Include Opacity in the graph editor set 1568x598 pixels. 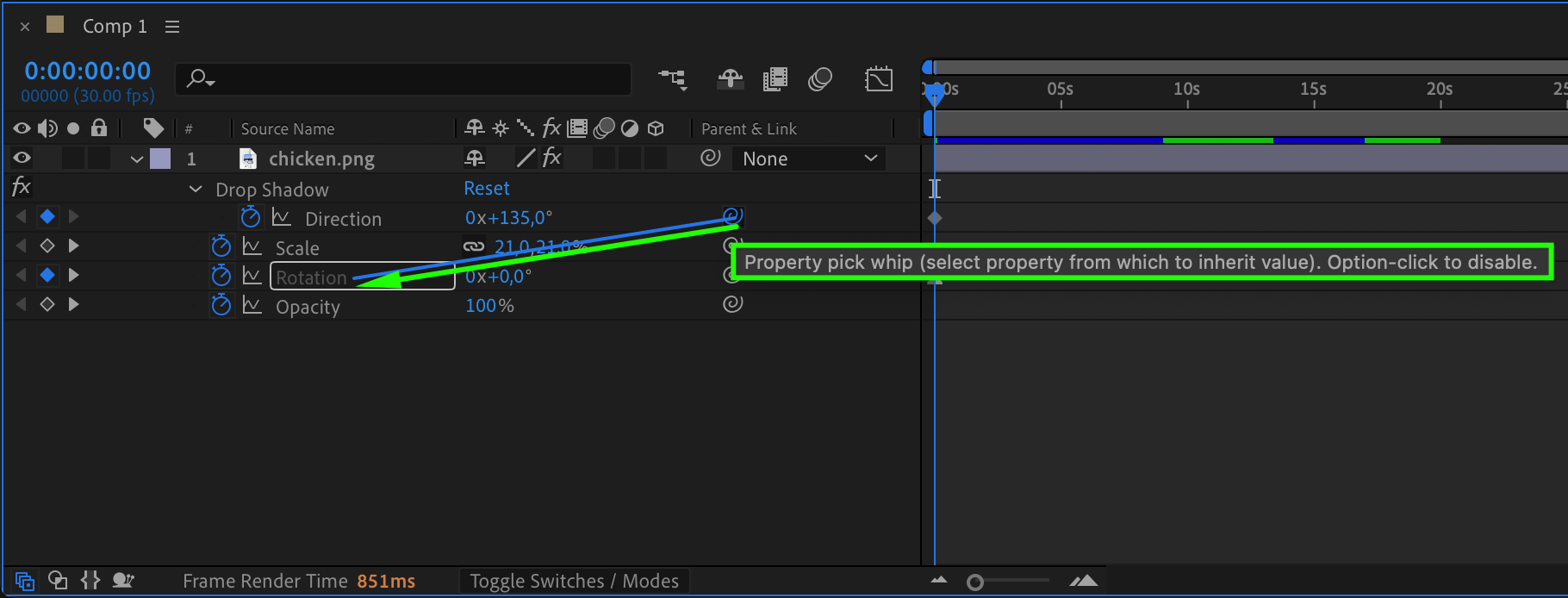252,305
